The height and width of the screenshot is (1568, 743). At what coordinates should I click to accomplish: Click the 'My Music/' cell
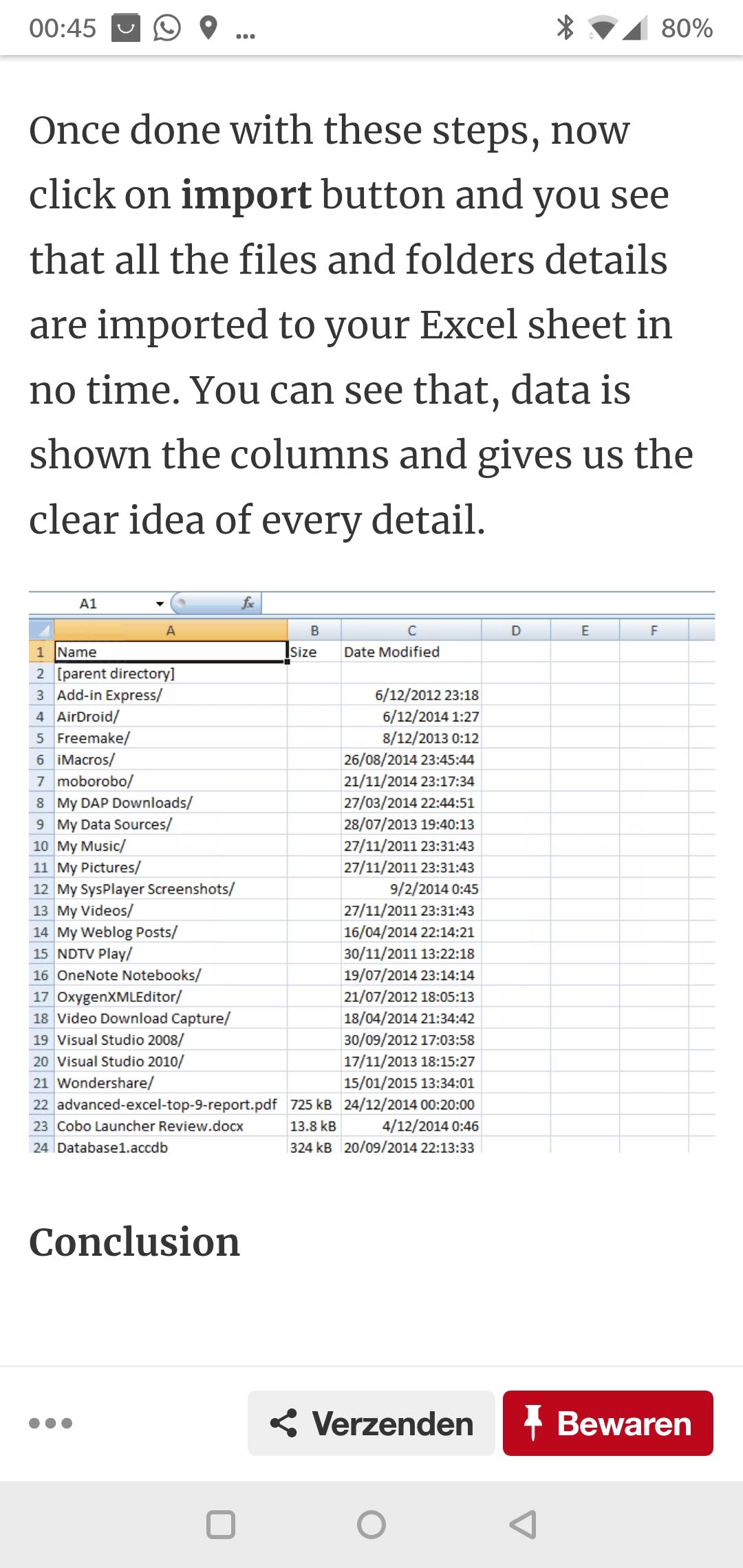coord(171,846)
